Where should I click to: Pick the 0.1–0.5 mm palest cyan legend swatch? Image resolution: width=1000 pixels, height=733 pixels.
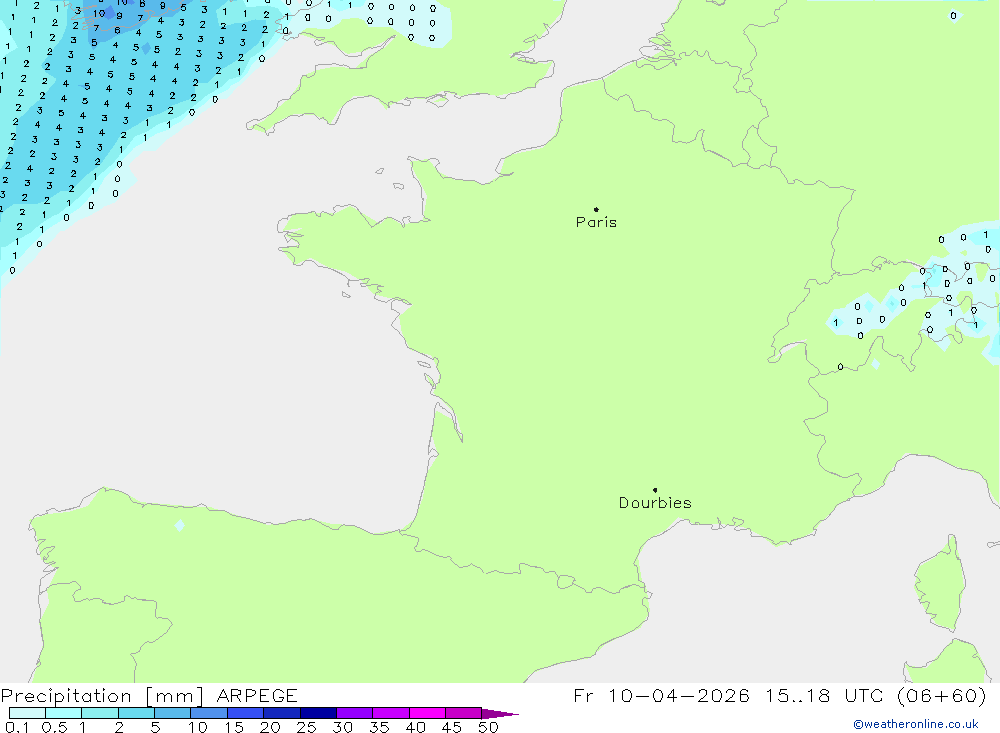27,713
